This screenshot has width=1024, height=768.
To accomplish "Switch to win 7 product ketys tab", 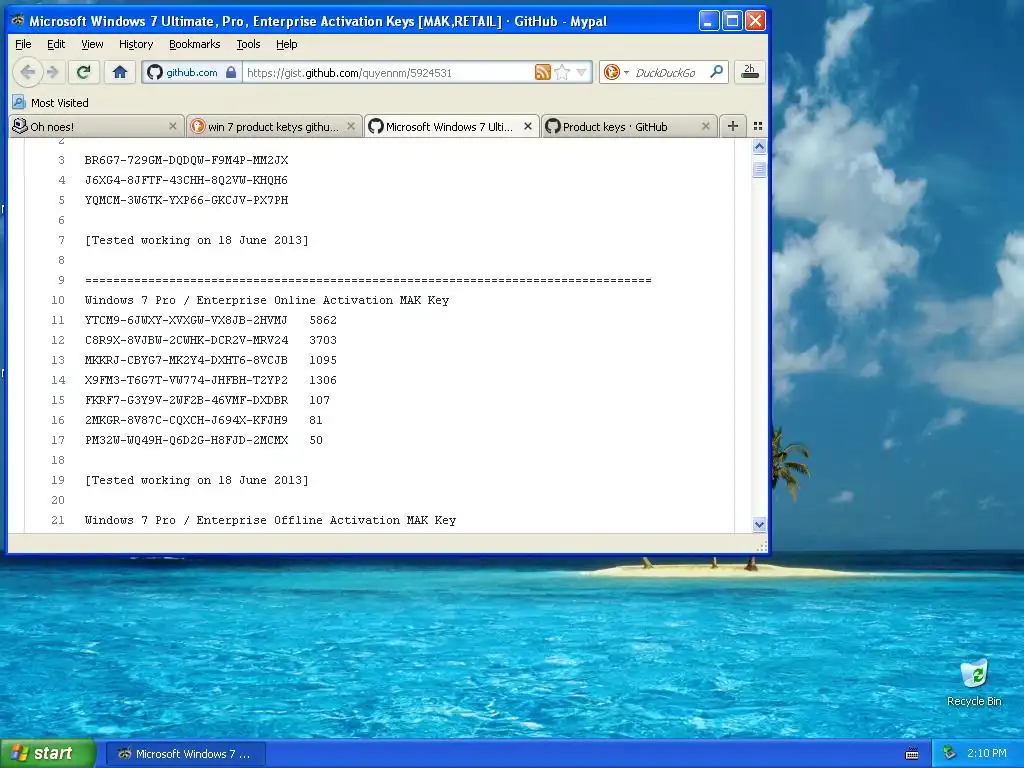I will point(272,127).
